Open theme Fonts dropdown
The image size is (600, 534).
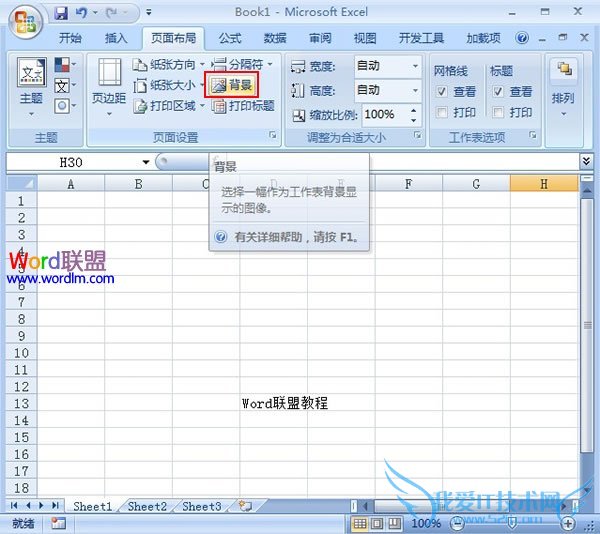64,85
